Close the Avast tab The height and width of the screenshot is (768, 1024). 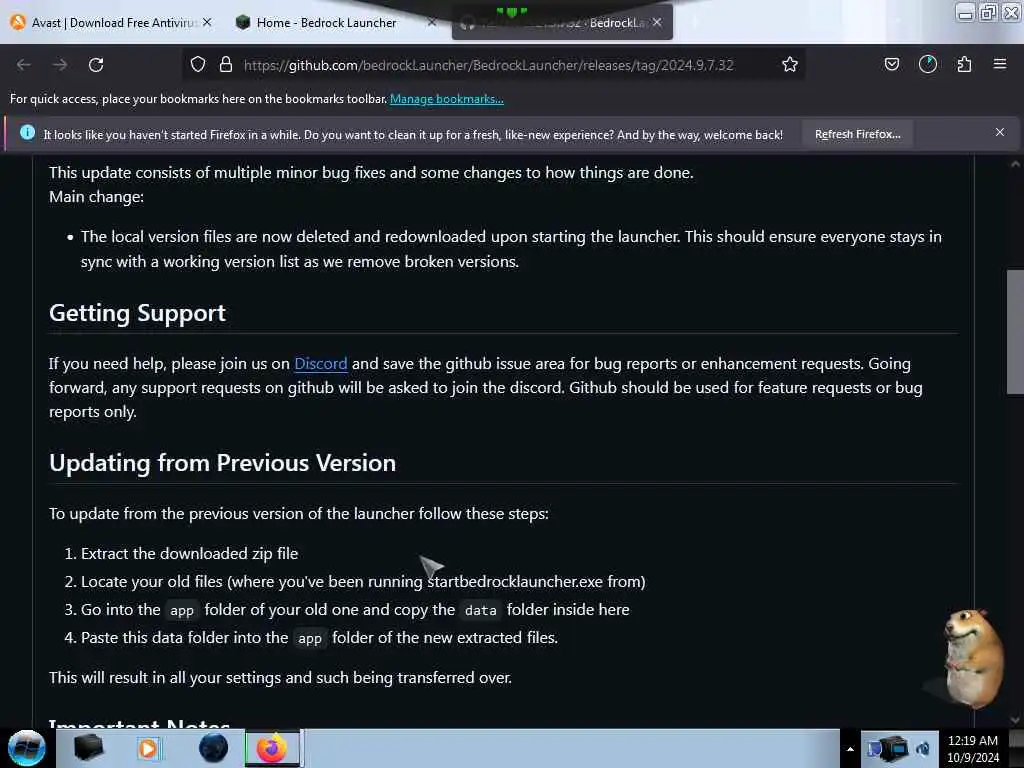point(207,22)
